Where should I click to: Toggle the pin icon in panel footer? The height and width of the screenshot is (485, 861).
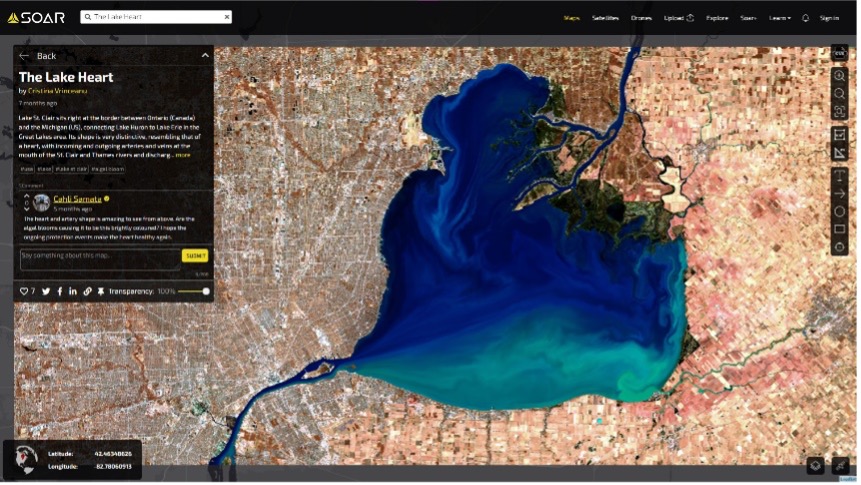[100, 291]
